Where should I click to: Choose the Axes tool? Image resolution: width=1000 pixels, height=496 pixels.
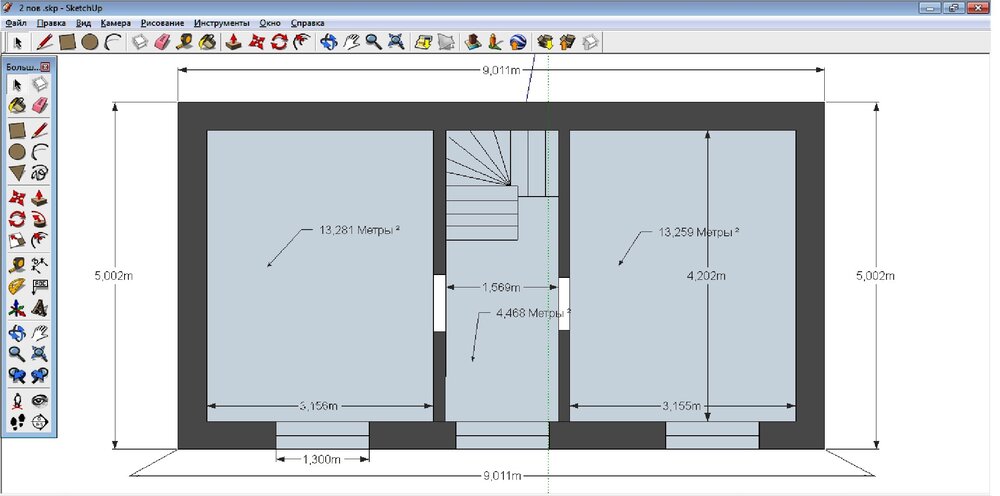tap(17, 307)
